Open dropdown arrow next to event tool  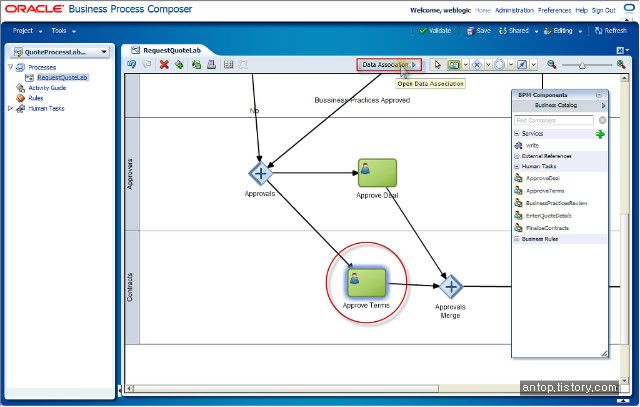(511, 64)
